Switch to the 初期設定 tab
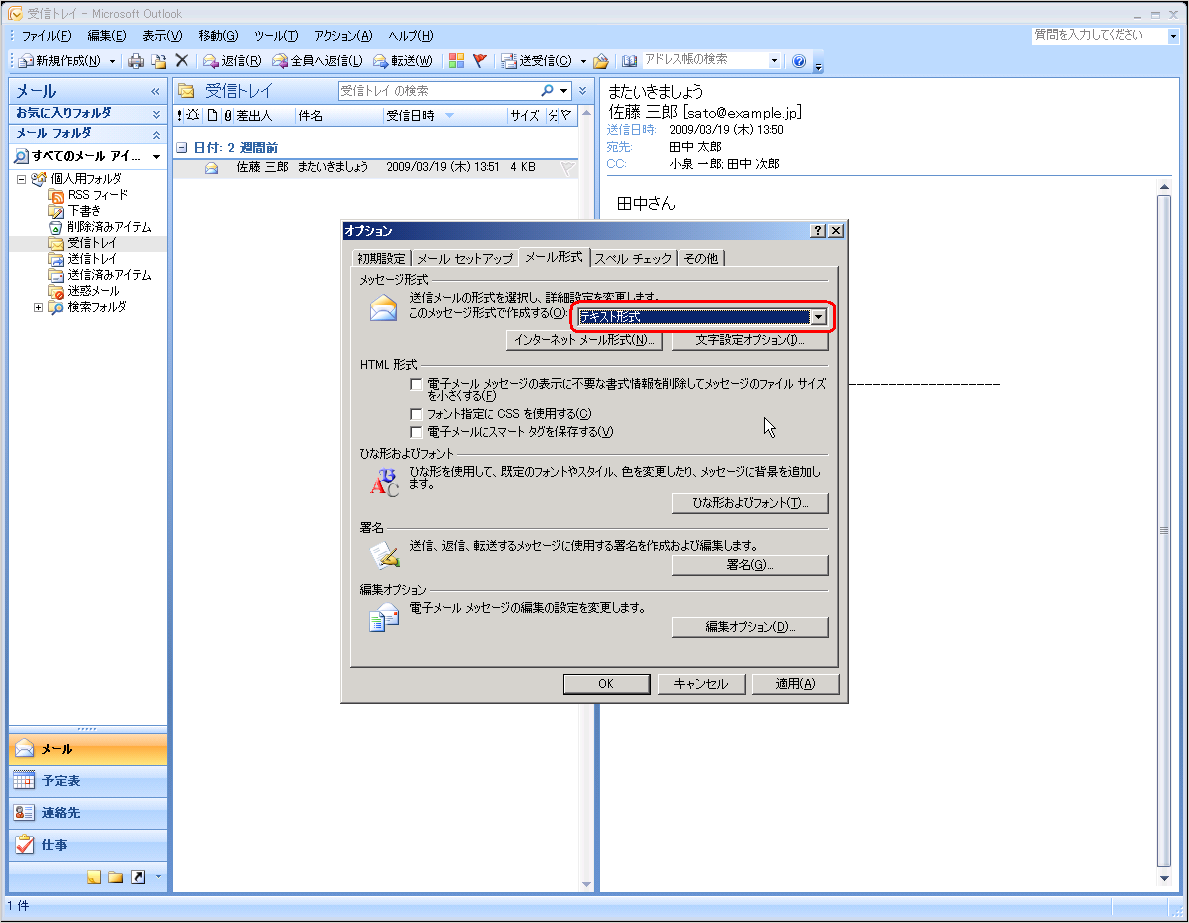Image resolution: width=1189 pixels, height=923 pixels. [381, 259]
